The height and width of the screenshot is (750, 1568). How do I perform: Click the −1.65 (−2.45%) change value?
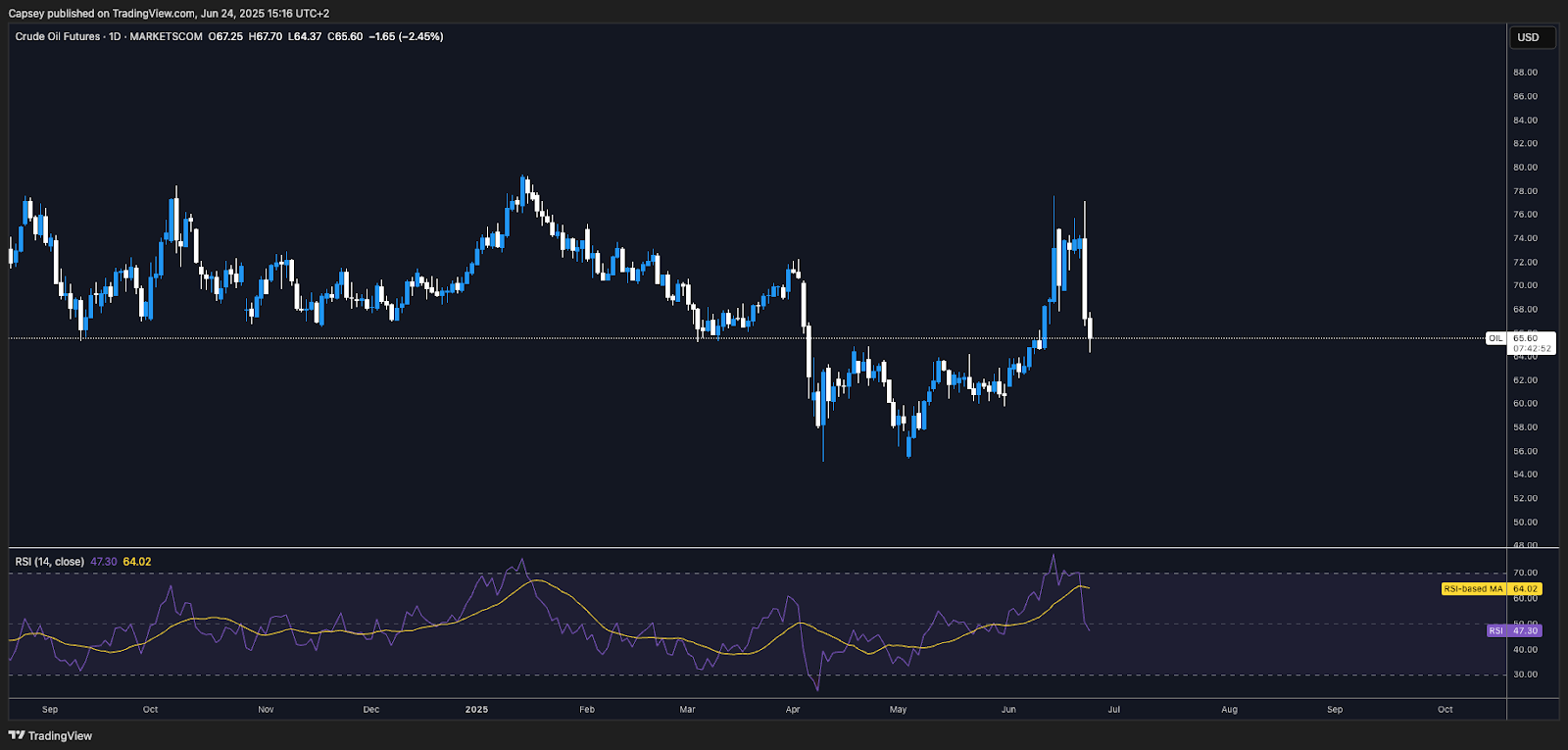[406, 36]
